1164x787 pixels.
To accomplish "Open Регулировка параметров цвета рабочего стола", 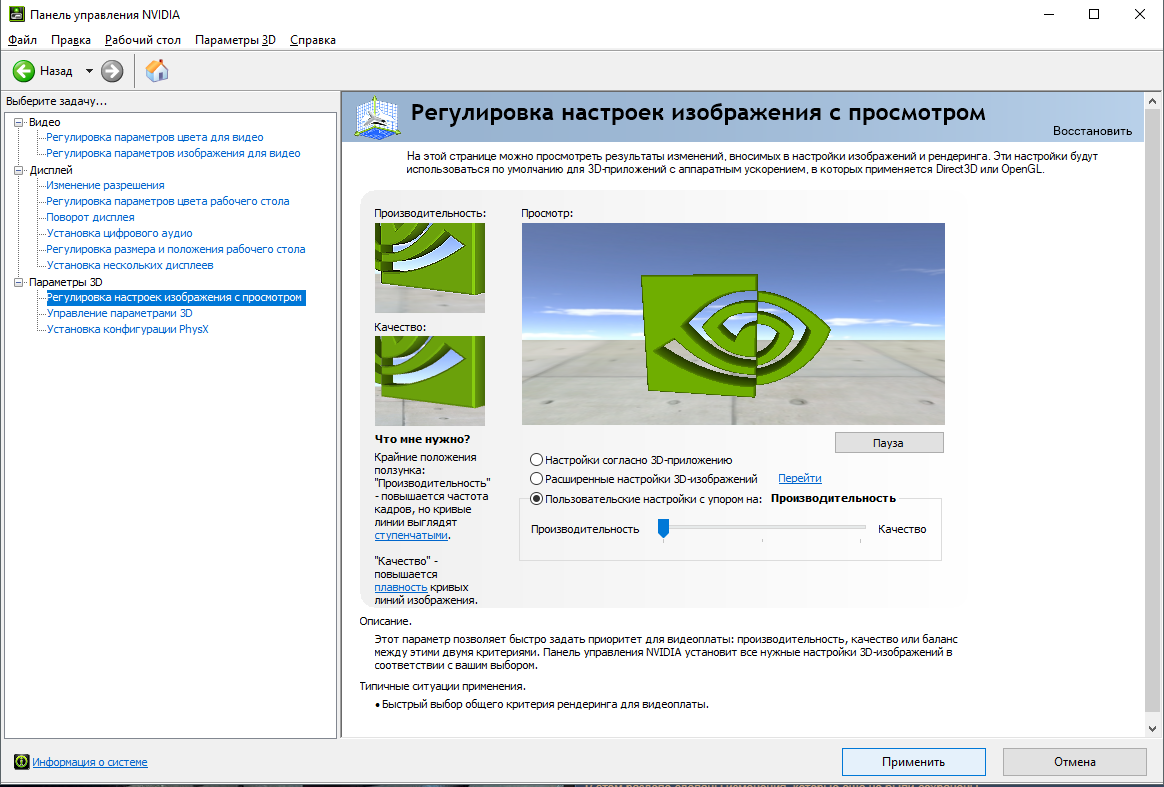I will point(168,201).
